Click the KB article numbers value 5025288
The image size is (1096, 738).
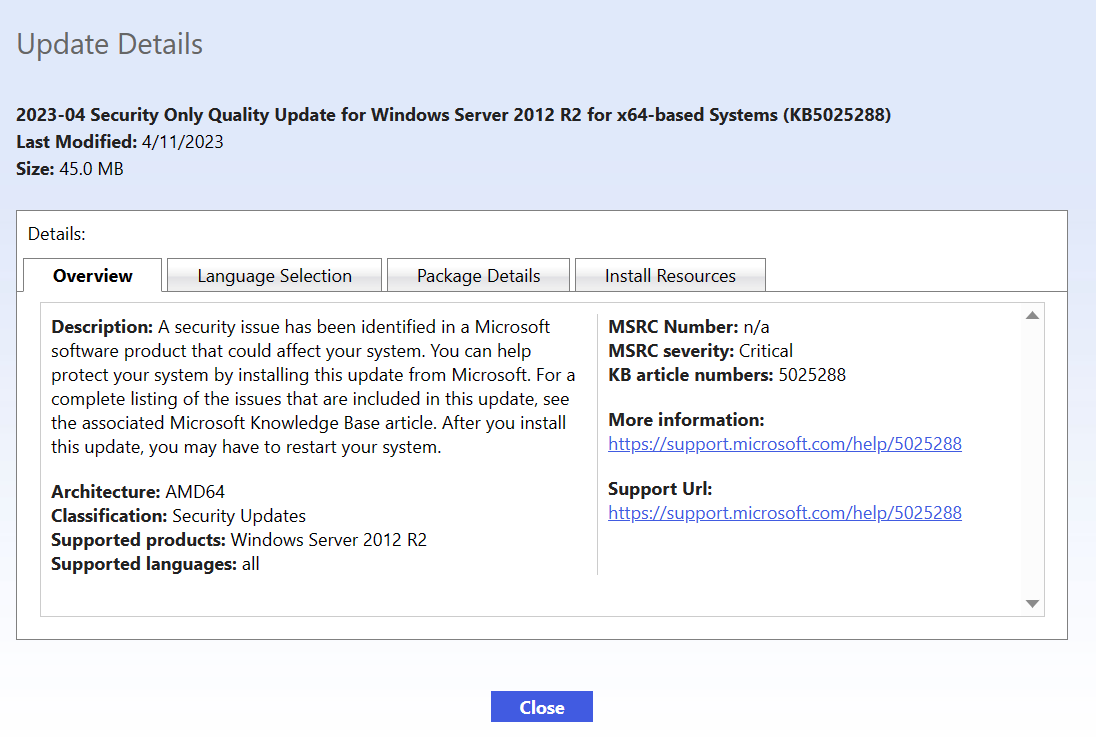[x=812, y=375]
